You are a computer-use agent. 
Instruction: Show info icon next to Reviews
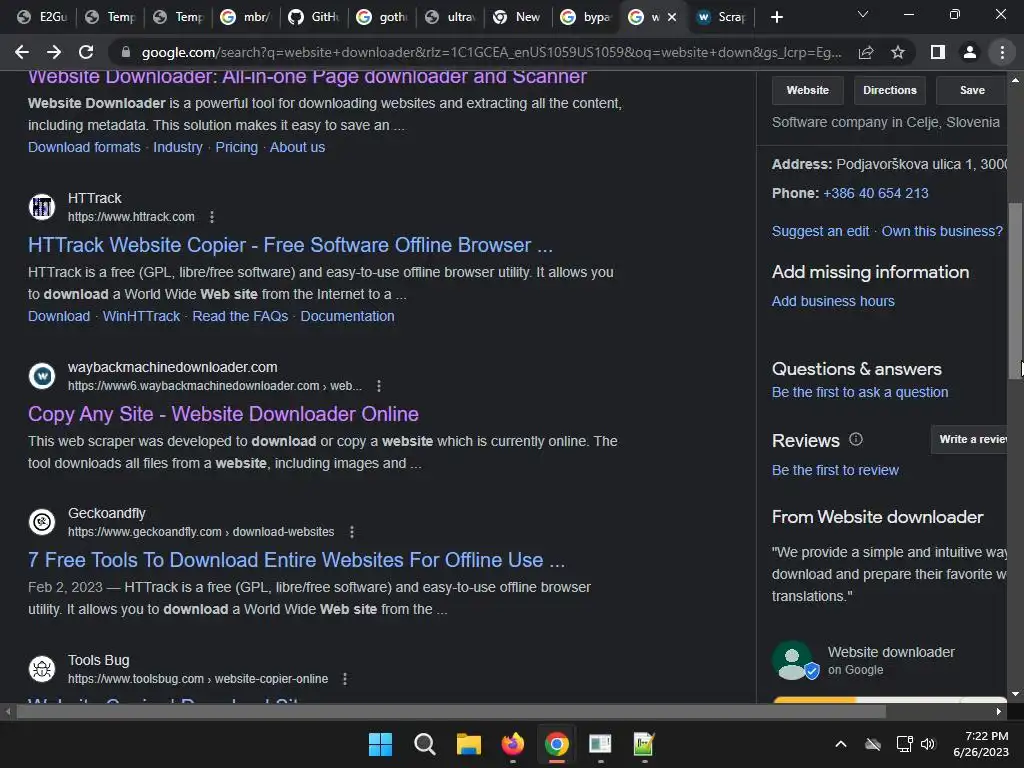tap(856, 440)
